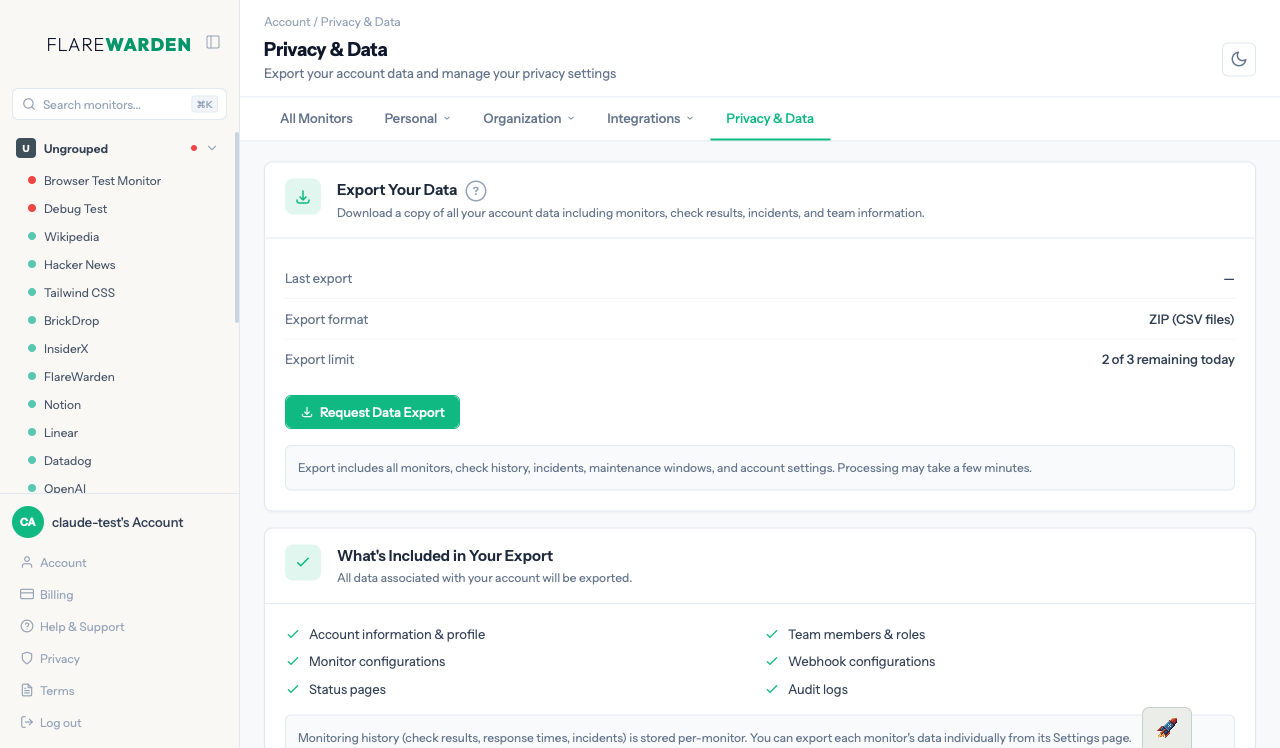Toggle dark mode moon icon

click(1239, 59)
